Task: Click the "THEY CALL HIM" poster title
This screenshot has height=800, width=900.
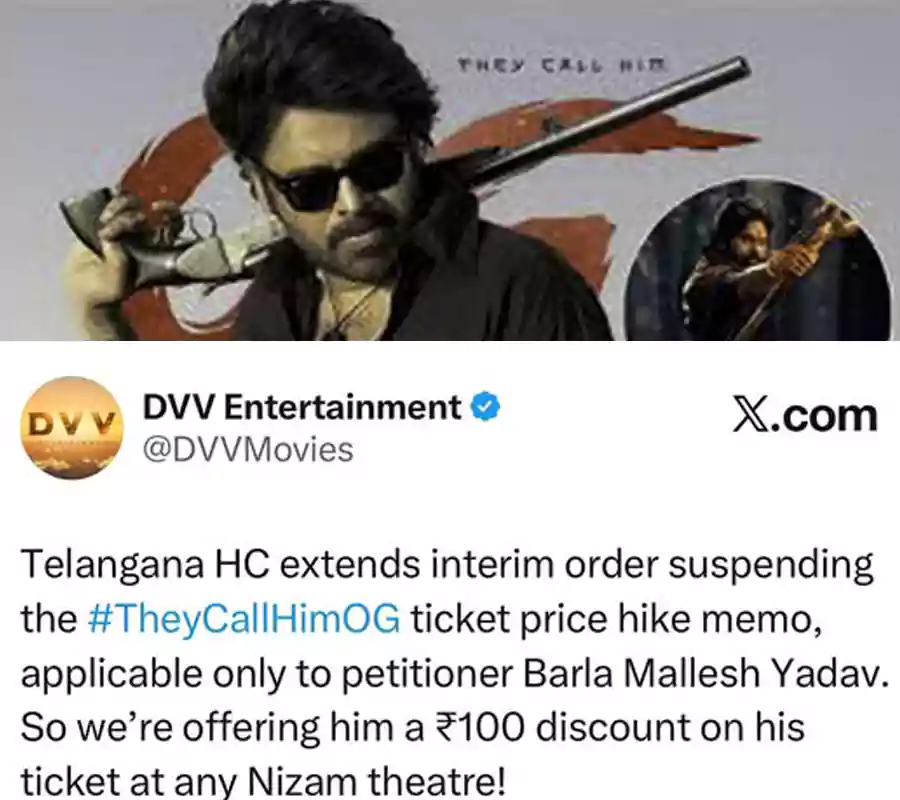Action: pos(562,65)
